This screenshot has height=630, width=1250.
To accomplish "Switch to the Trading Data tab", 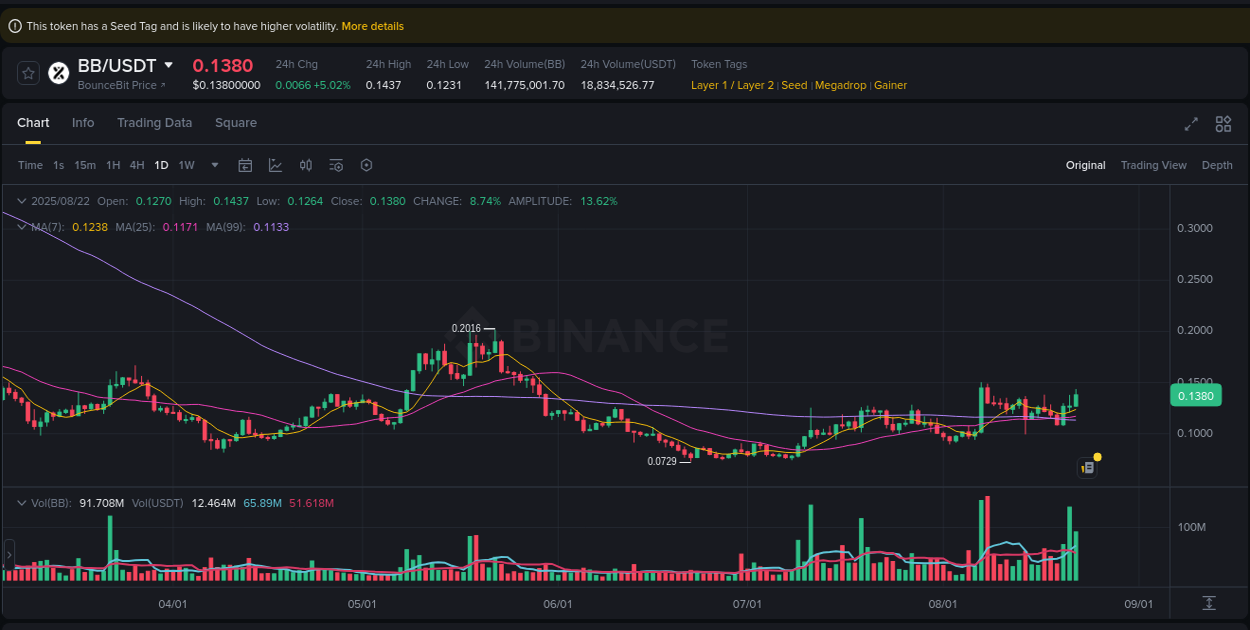I will pos(154,122).
